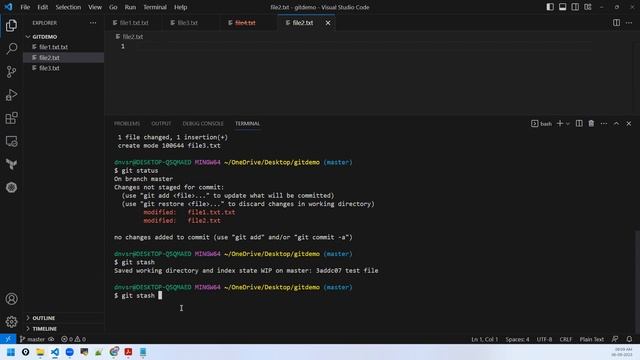Open the Explorer view in activity bar
The height and width of the screenshot is (360, 640).
pos(11,26)
